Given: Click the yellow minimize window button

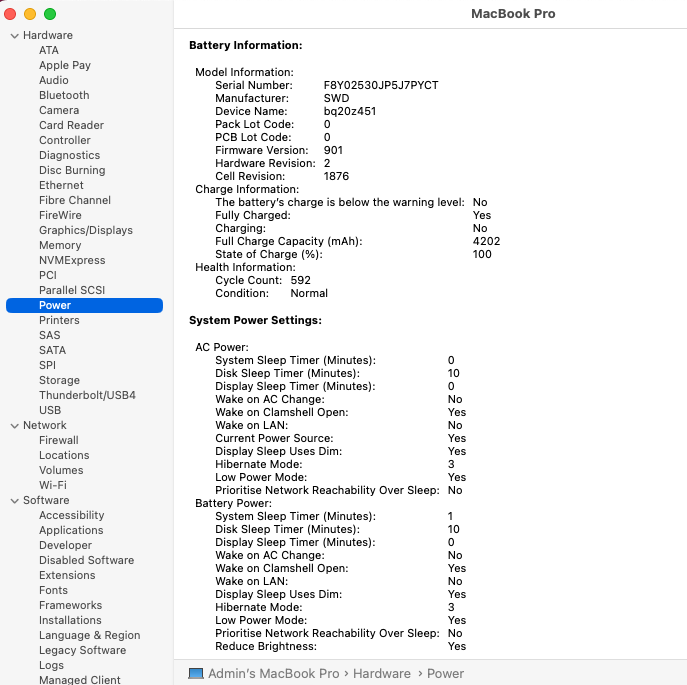Looking at the screenshot, I should pyautogui.click(x=30, y=14).
